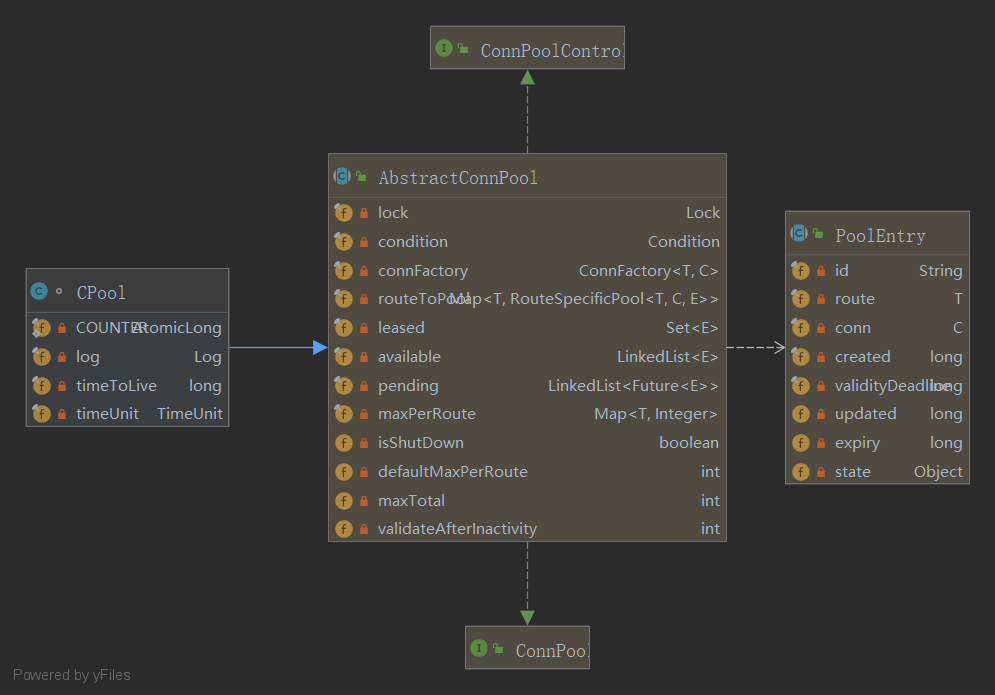Click the lock icon beside maxTotal field
995x695 pixels.
click(x=364, y=501)
